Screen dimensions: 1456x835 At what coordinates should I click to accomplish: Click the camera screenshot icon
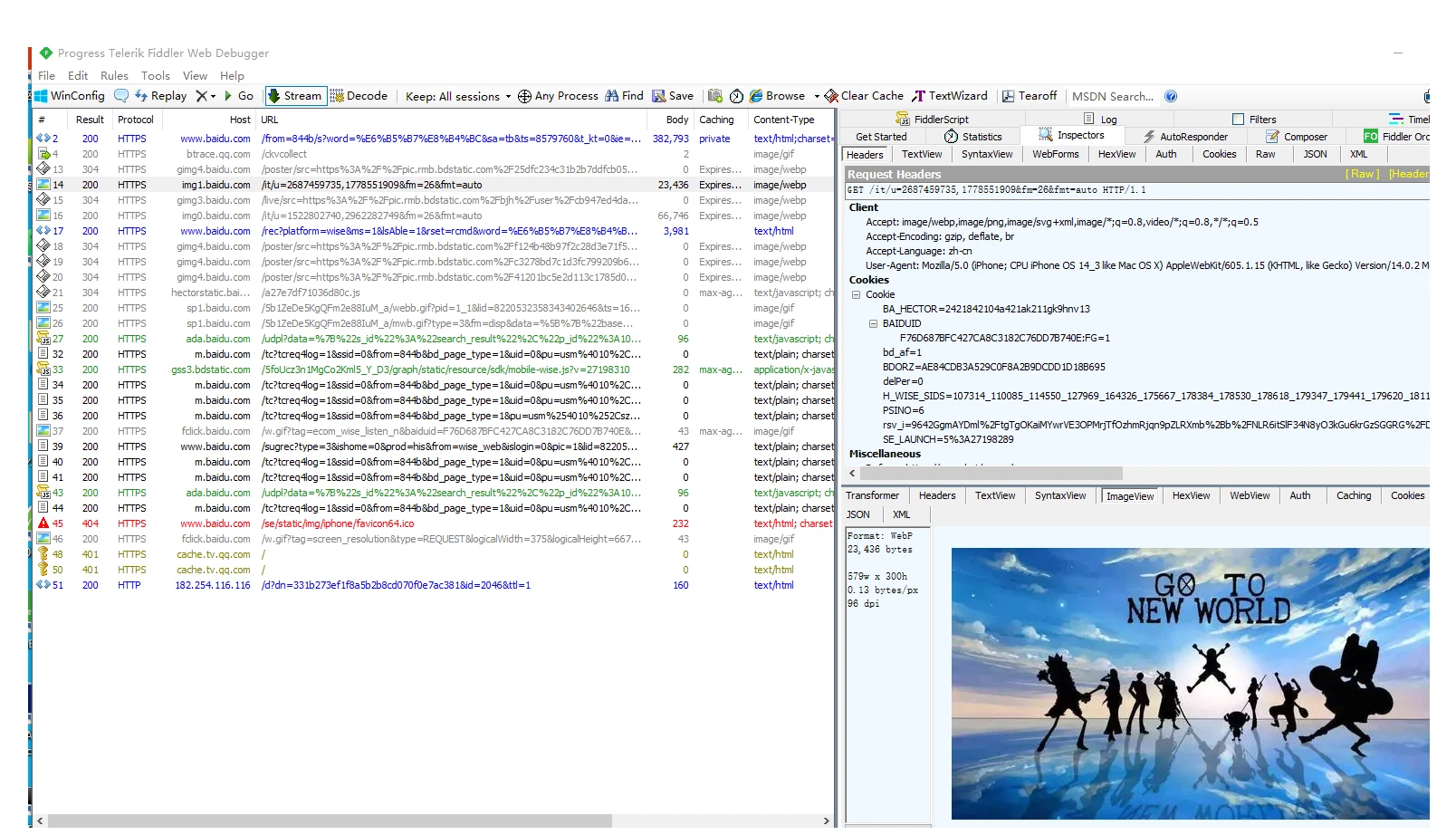click(715, 96)
